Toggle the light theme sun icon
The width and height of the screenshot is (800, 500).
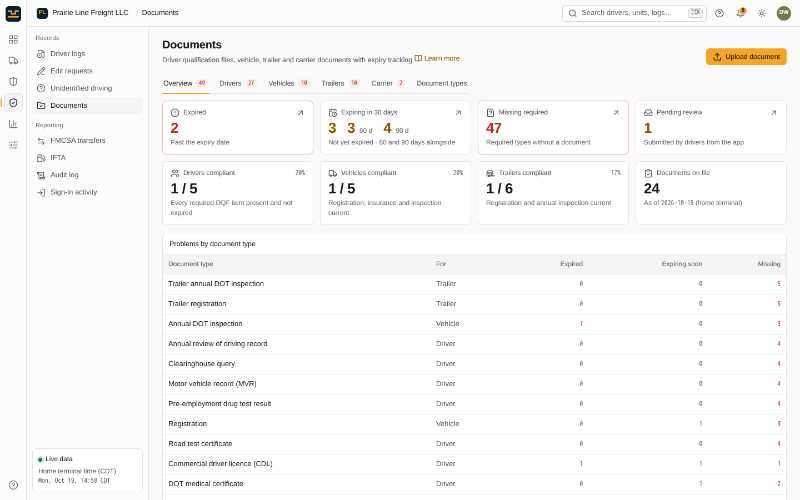click(x=762, y=13)
